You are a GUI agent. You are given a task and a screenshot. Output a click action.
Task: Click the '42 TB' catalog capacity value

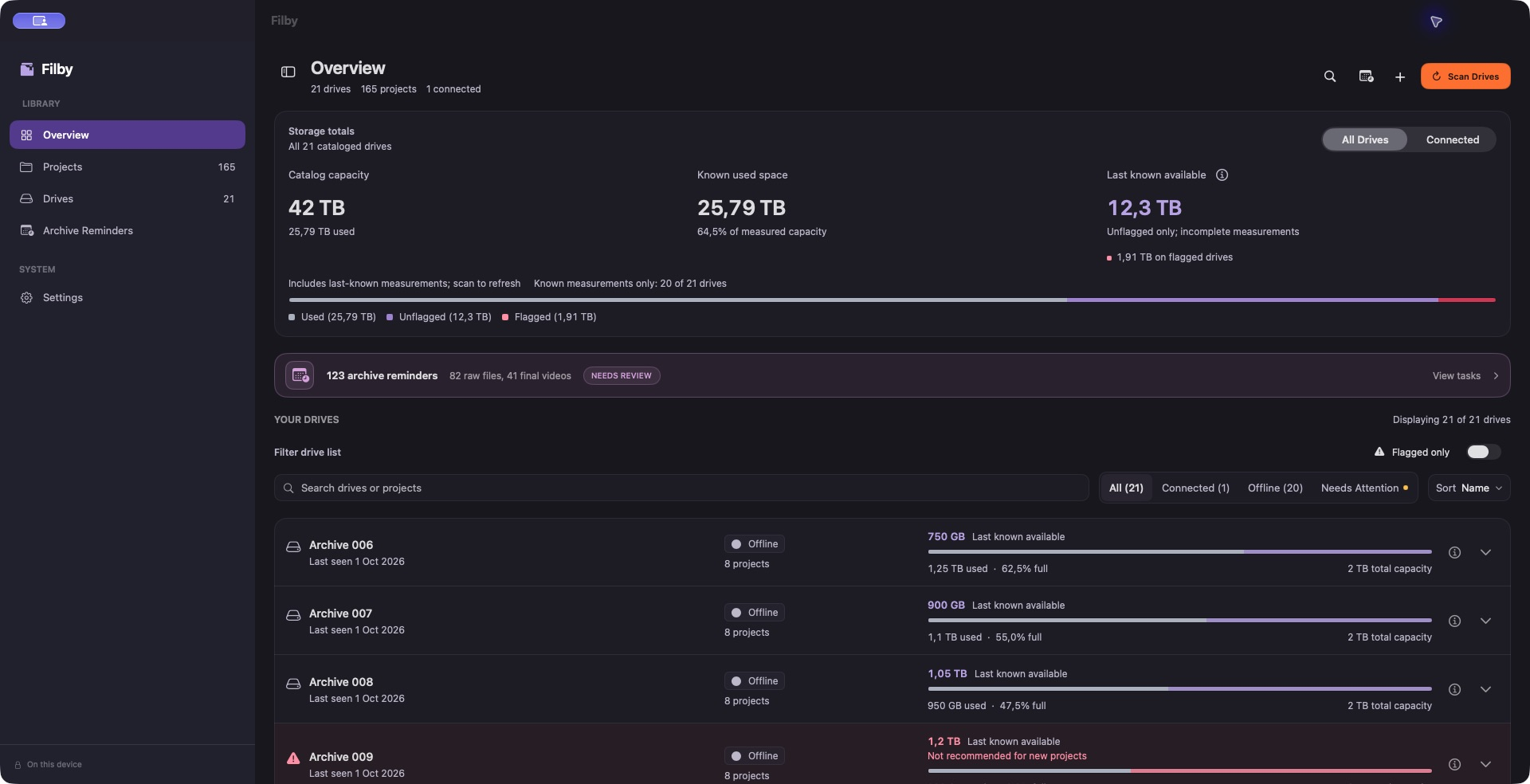click(316, 208)
